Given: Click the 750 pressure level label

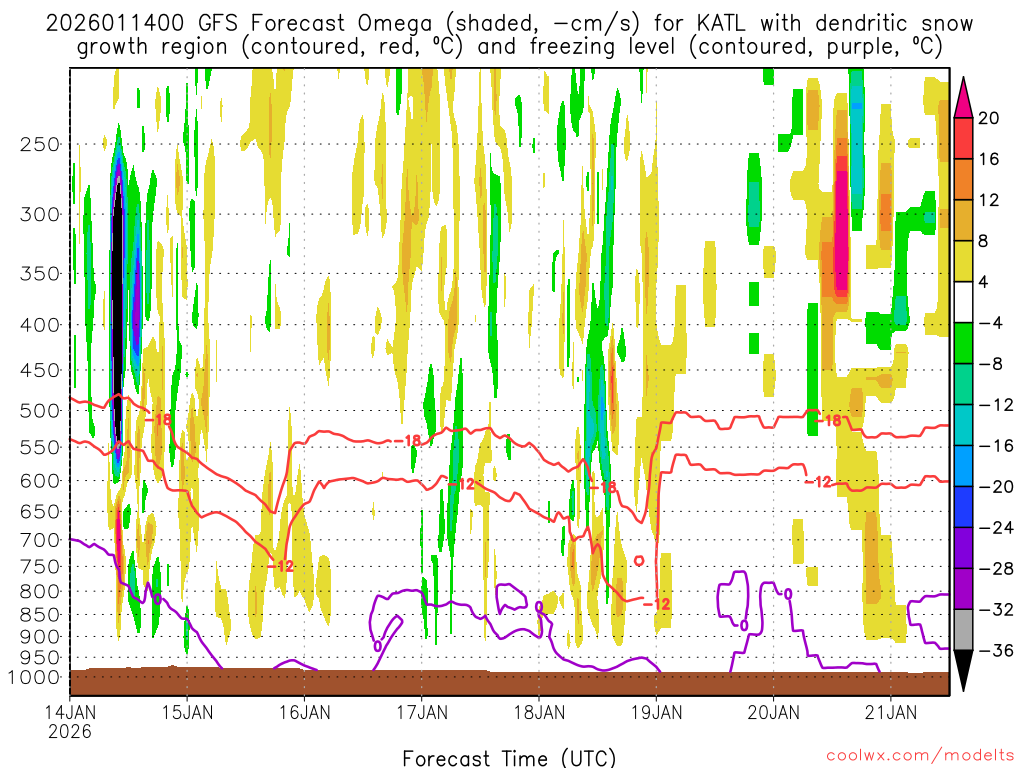Looking at the screenshot, I should pos(40,567).
